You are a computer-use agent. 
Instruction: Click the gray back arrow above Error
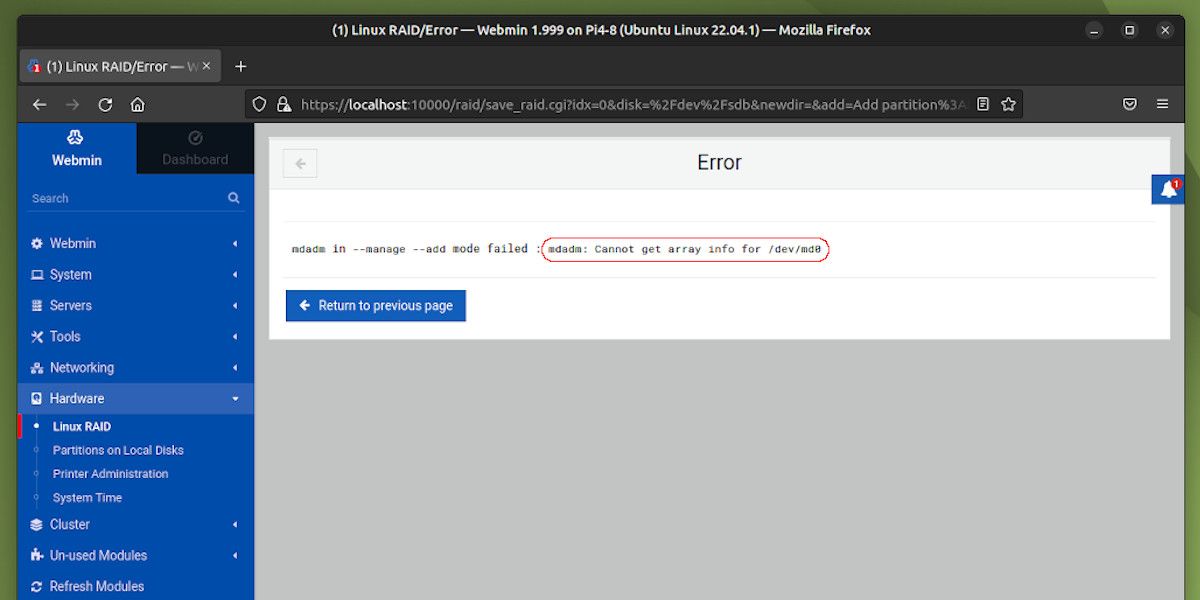[300, 162]
